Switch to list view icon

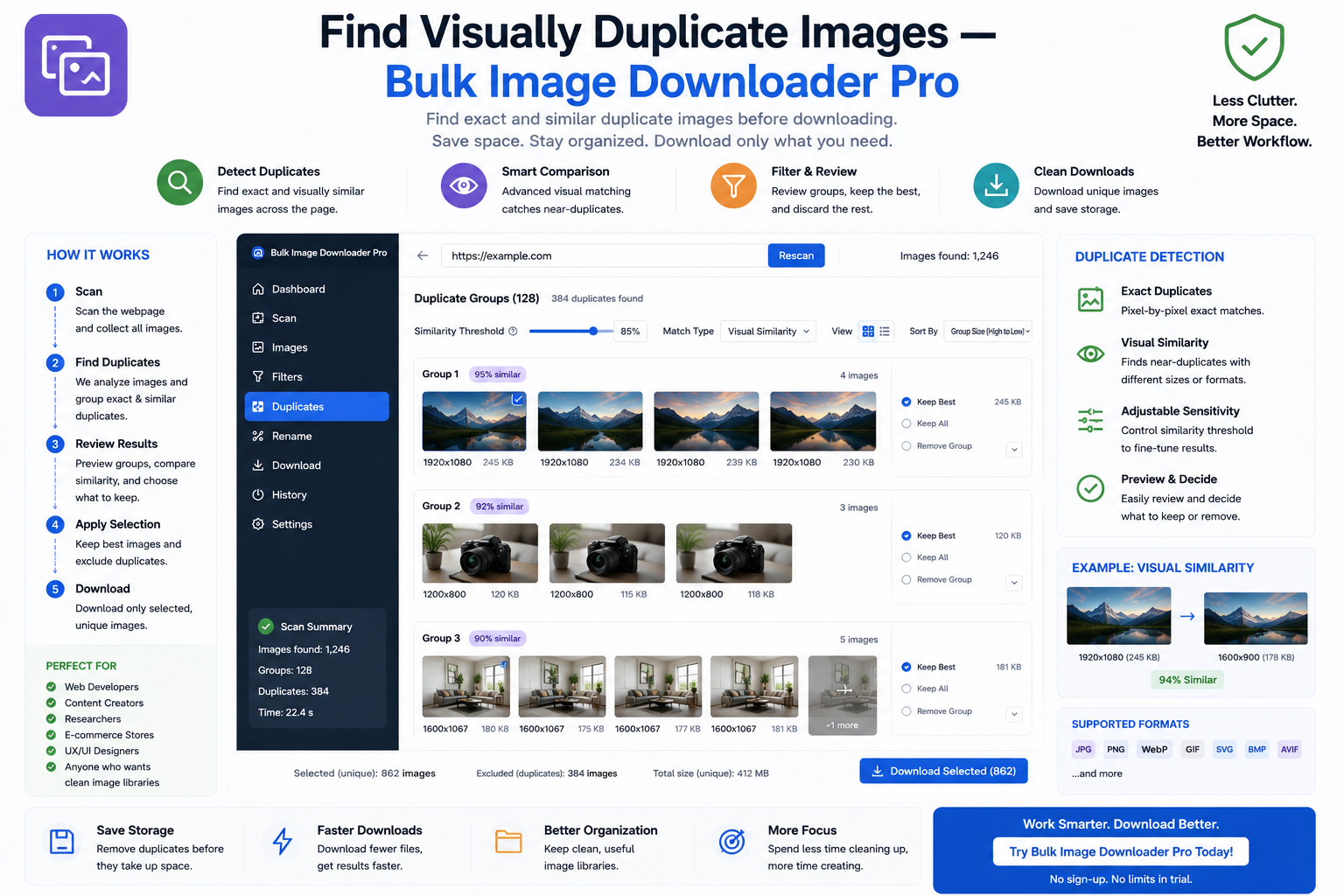pyautogui.click(x=885, y=332)
